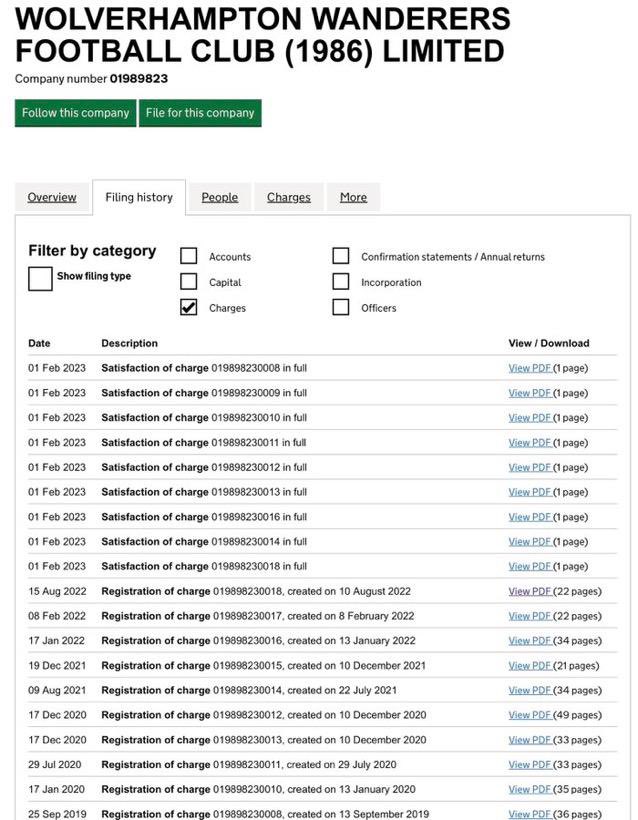This screenshot has height=820, width=638.
Task: View PDF for satisfaction of charge 019898230012
Action: [530, 467]
